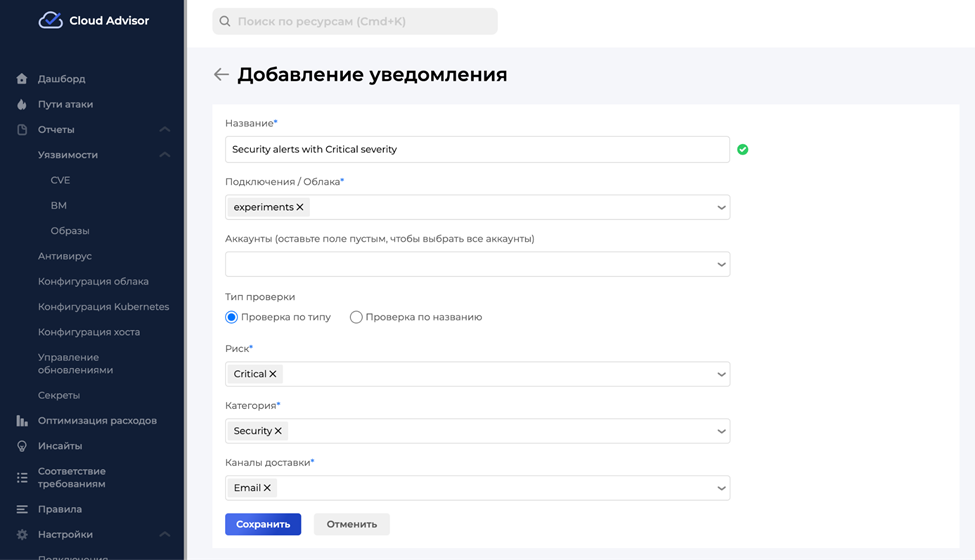This screenshot has width=975, height=560.
Task: Go to the CVE vulnerabilities page
Action: 60,180
